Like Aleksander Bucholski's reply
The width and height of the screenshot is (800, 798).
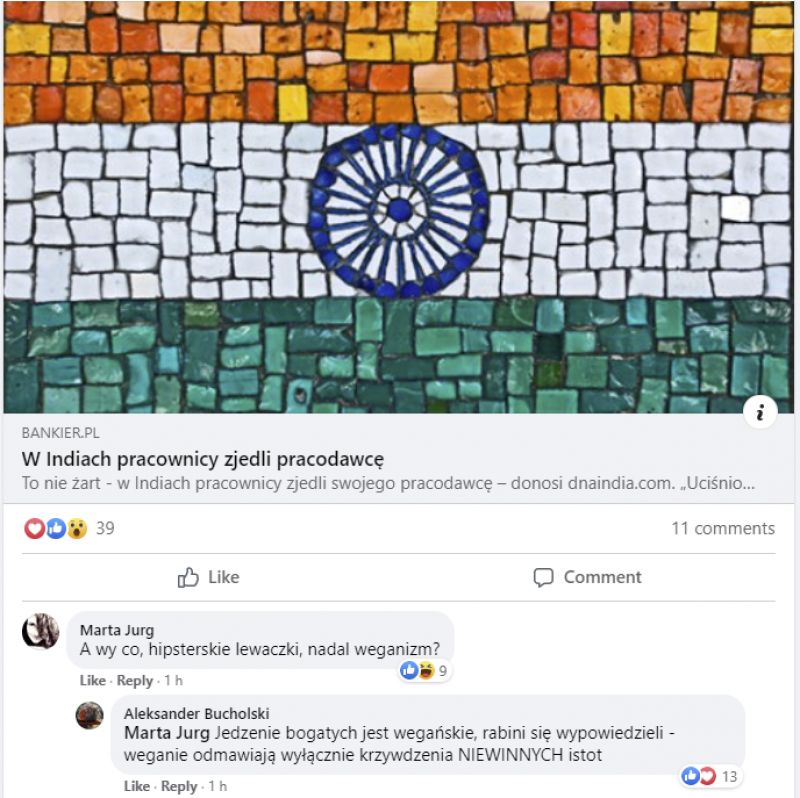click(x=137, y=786)
